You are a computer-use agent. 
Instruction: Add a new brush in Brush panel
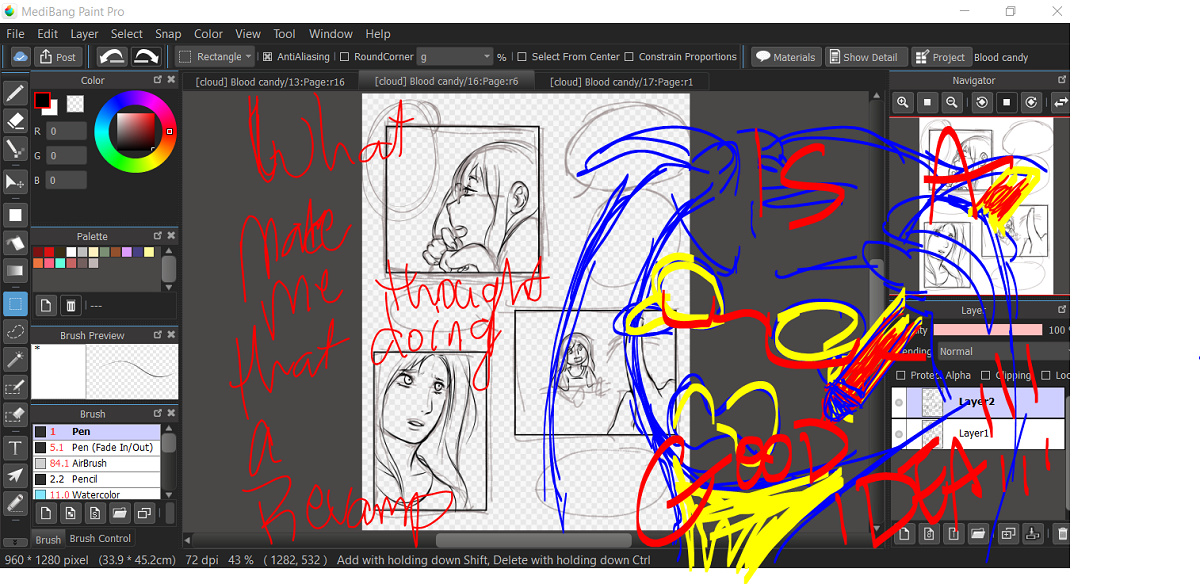coord(45,513)
